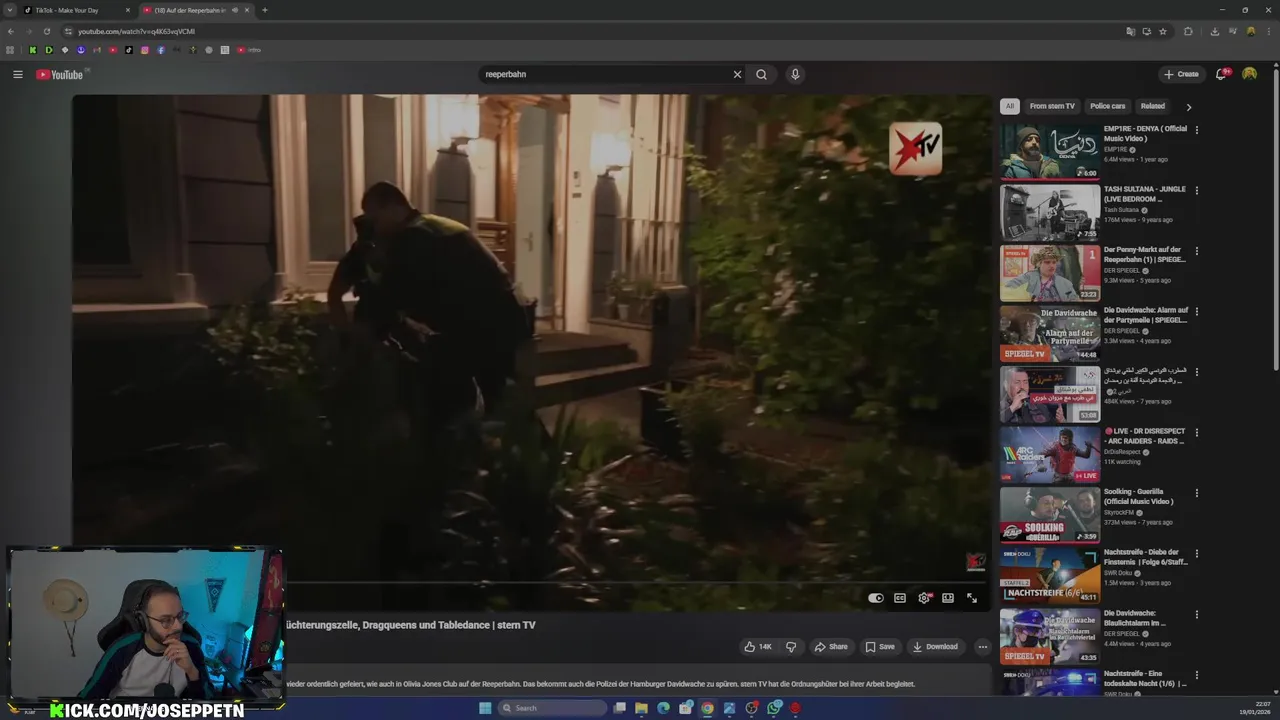Like the video with 14K likes

point(758,647)
